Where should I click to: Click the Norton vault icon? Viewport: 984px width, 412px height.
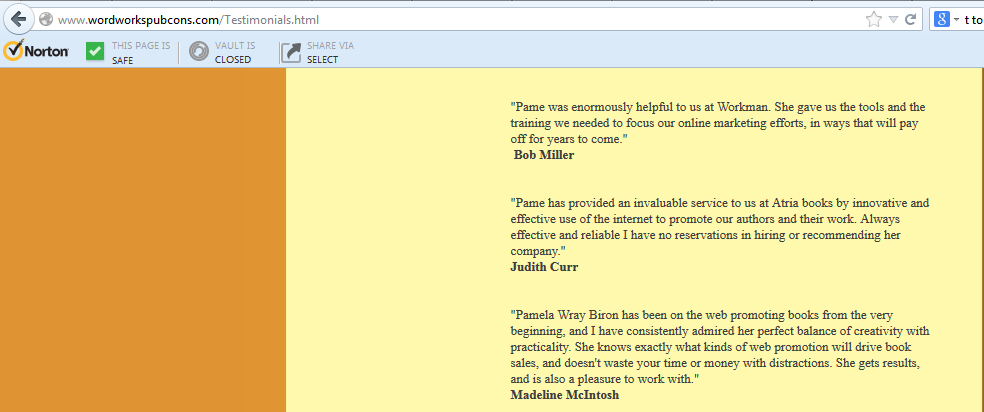(x=199, y=52)
